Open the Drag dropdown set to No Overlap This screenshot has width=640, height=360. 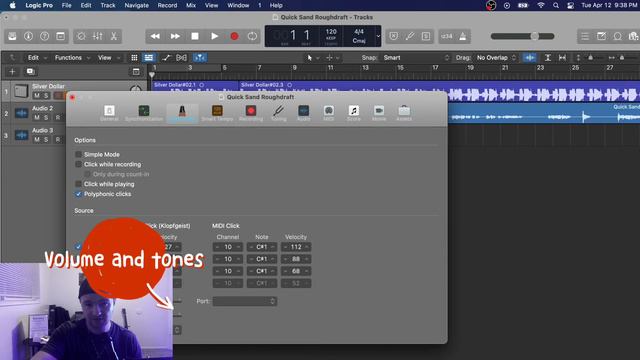(496, 58)
